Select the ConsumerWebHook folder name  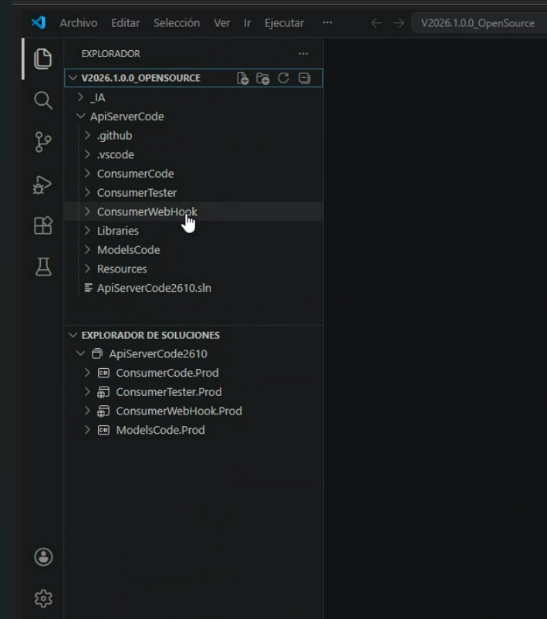coord(147,212)
